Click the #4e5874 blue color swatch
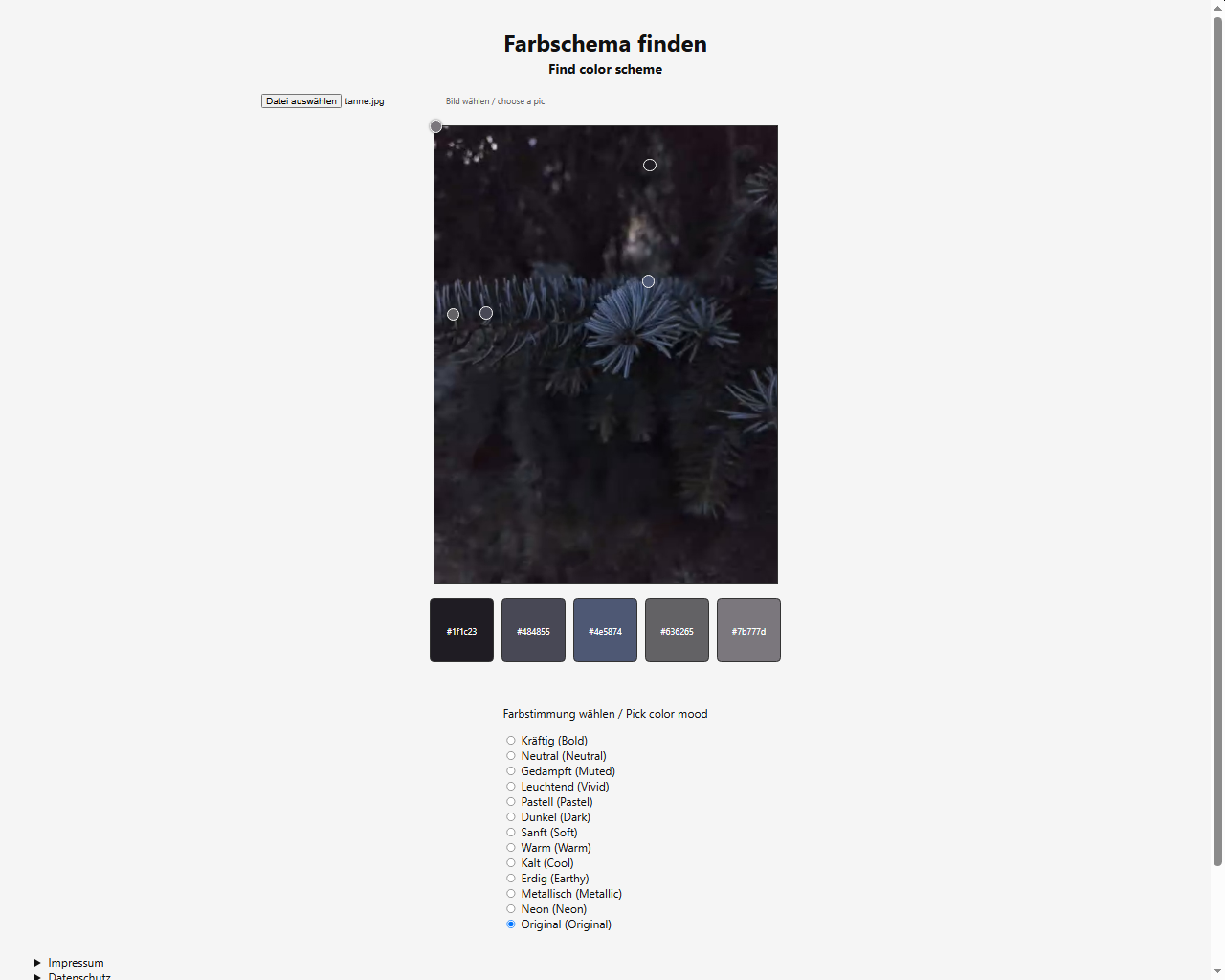Image resolution: width=1225 pixels, height=980 pixels. (x=605, y=631)
